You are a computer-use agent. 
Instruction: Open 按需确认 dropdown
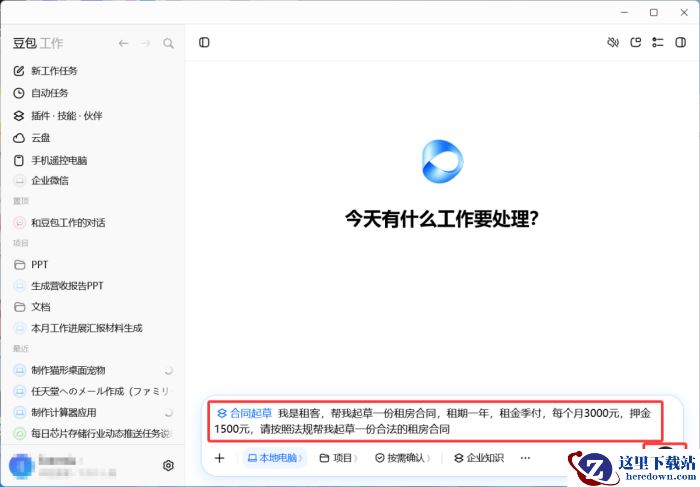point(403,458)
